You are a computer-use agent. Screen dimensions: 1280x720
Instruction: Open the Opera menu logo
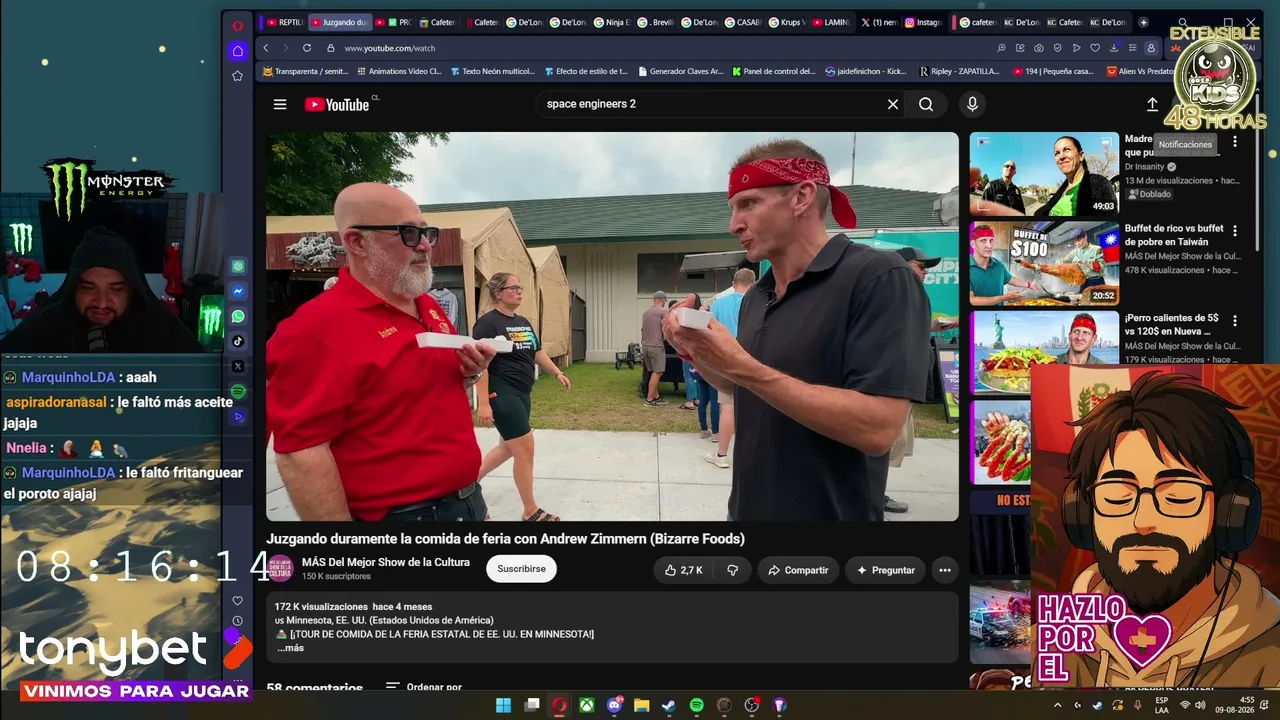pos(237,25)
